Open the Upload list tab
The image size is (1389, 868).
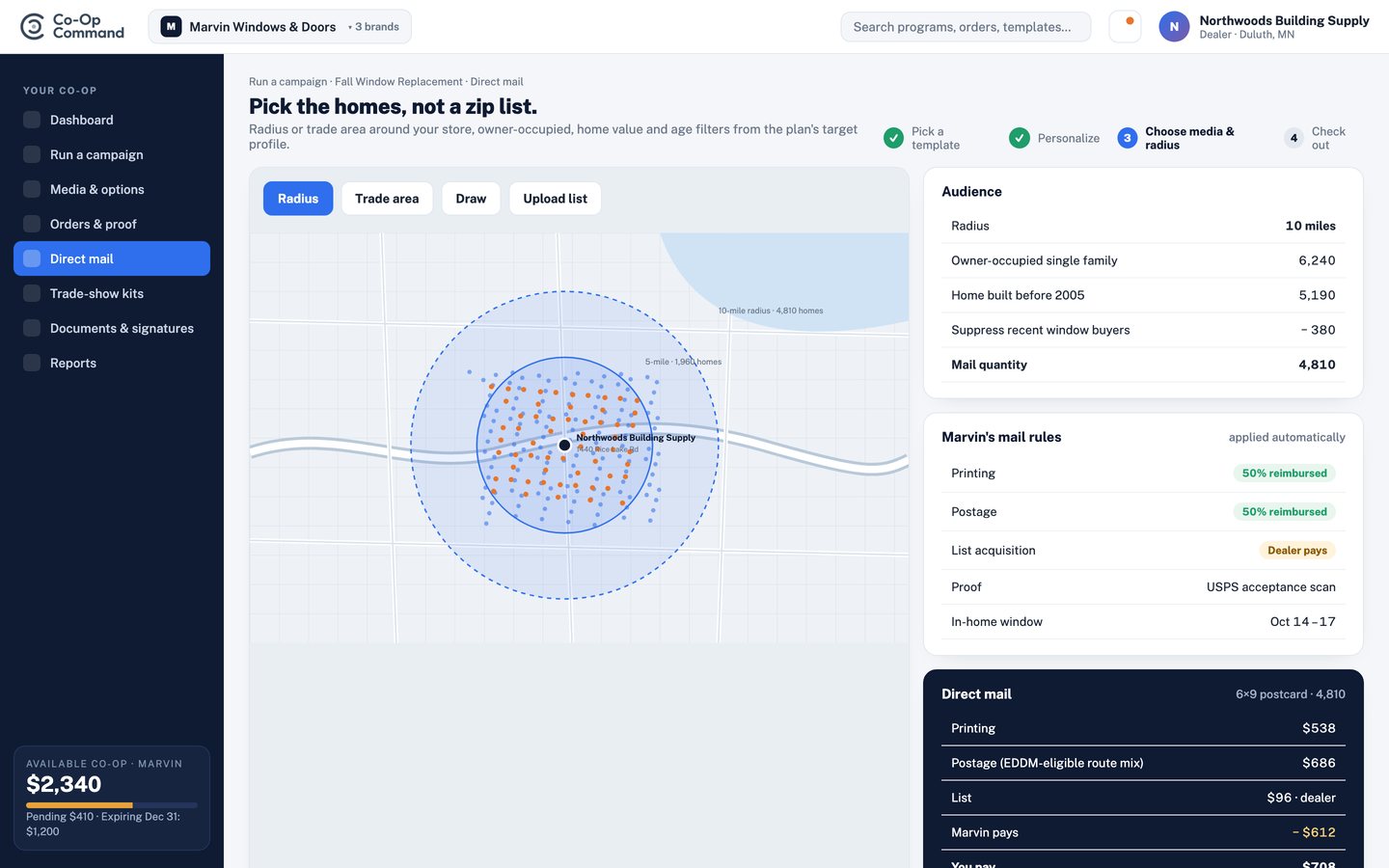(555, 199)
